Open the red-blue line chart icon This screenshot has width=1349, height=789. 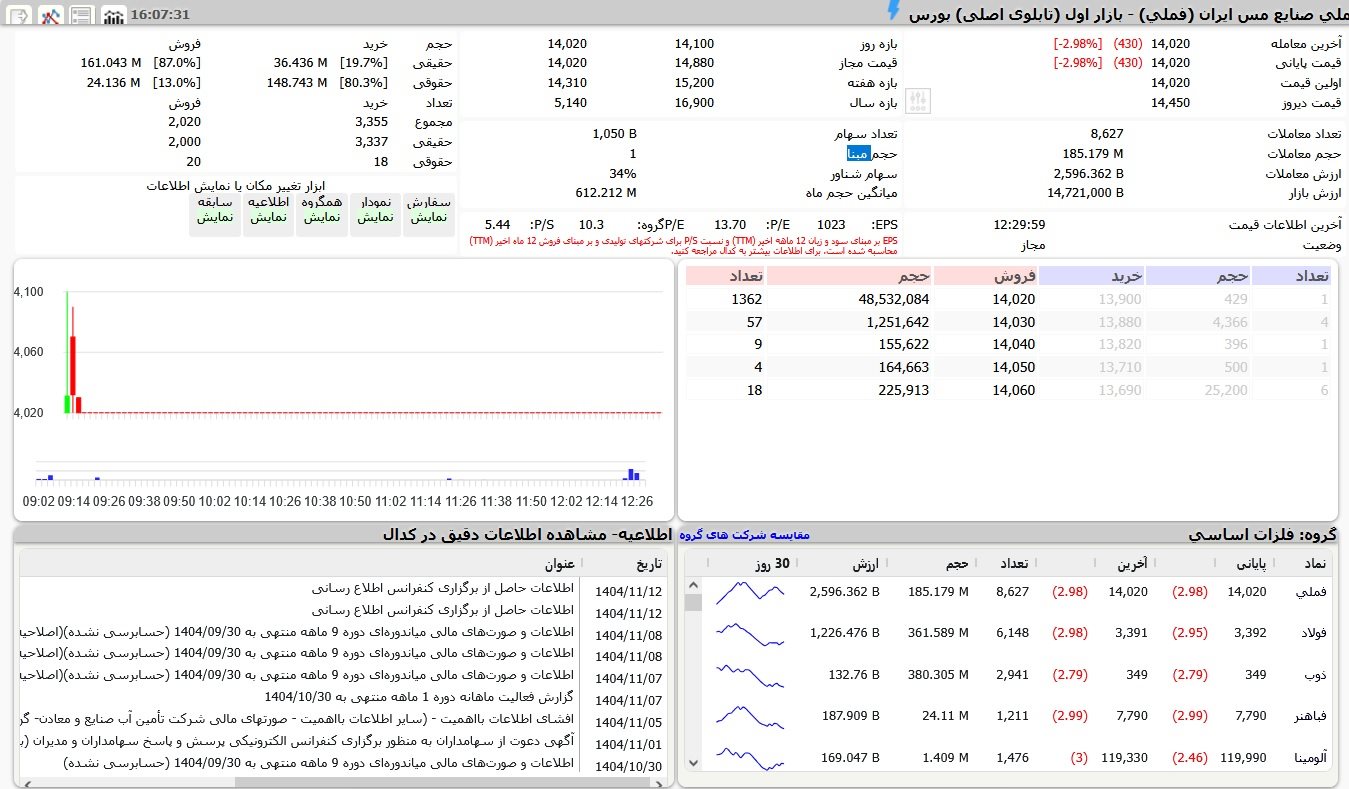[x=50, y=14]
